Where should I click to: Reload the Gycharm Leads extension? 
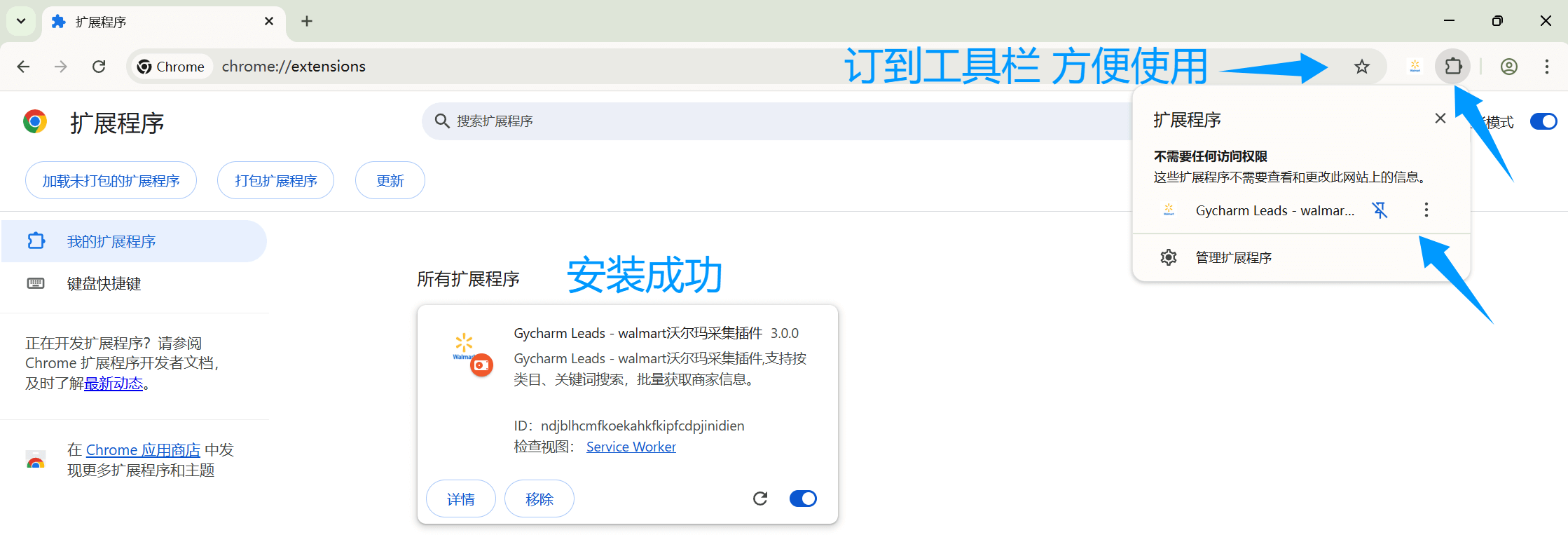click(759, 499)
